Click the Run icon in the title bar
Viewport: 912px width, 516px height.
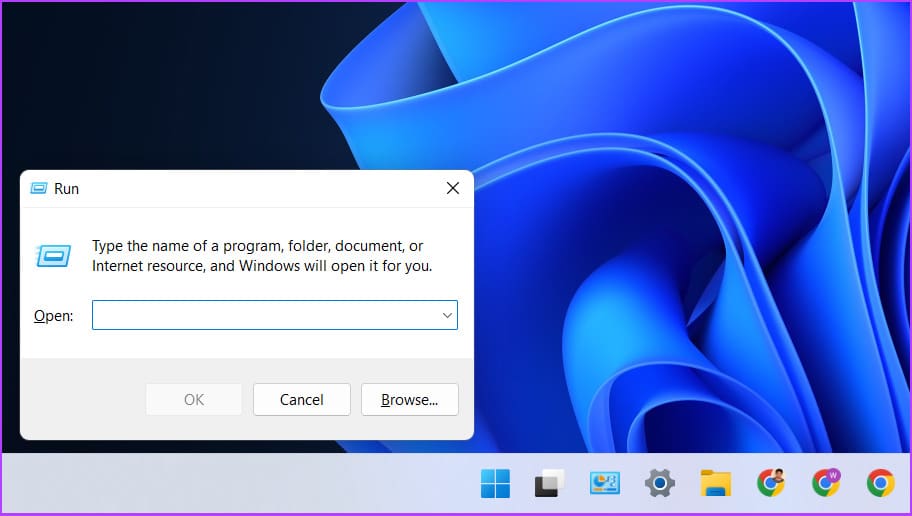[x=38, y=188]
